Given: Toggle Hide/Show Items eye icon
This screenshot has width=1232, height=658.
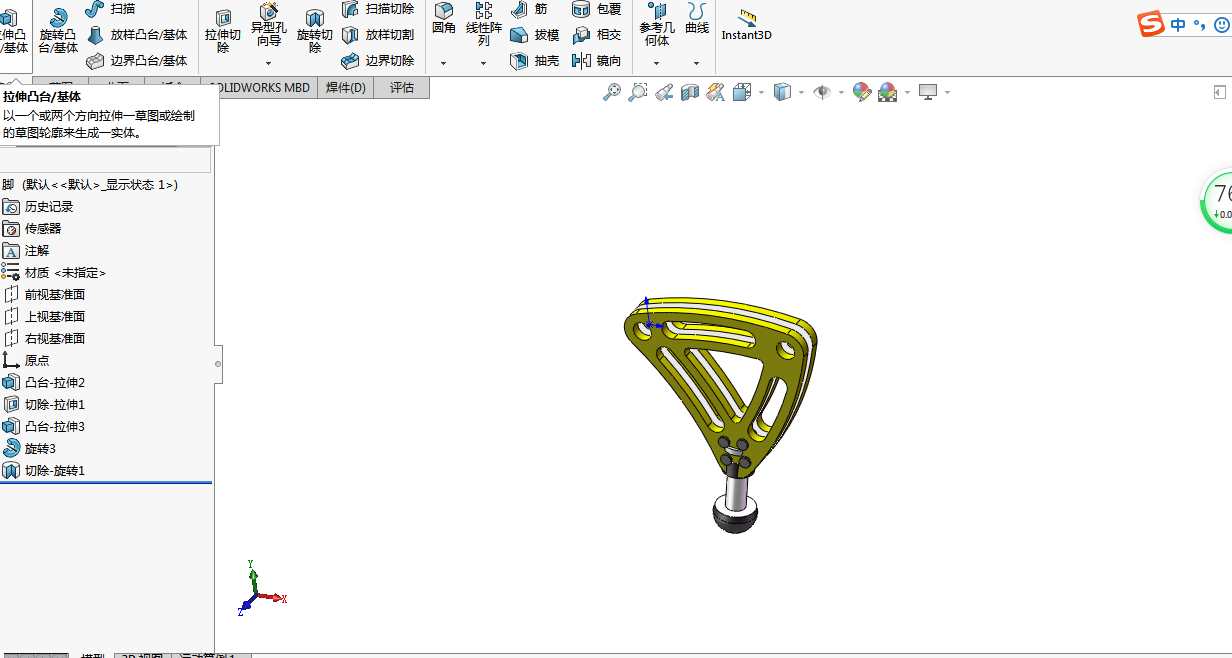Looking at the screenshot, I should click(823, 92).
